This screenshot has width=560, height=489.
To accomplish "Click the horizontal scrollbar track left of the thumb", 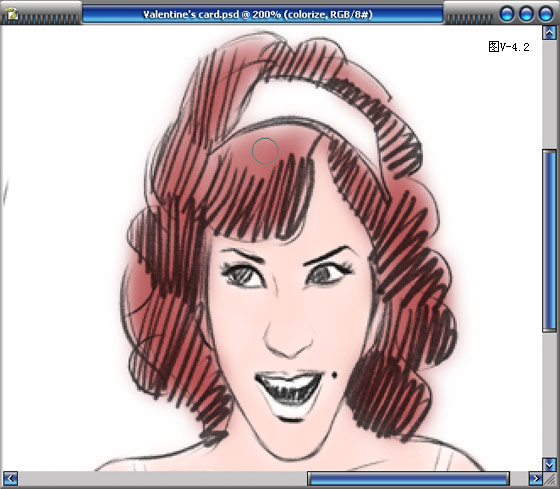I will click(x=162, y=479).
